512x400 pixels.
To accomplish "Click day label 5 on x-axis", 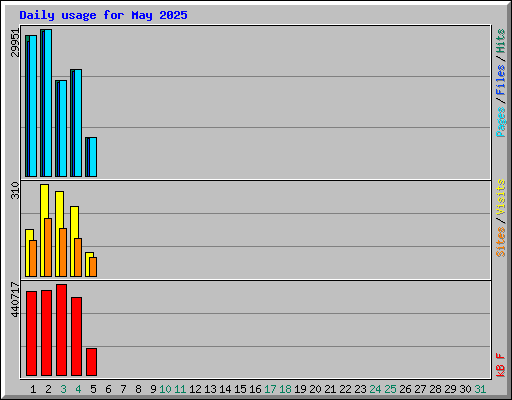I will coord(93,389).
